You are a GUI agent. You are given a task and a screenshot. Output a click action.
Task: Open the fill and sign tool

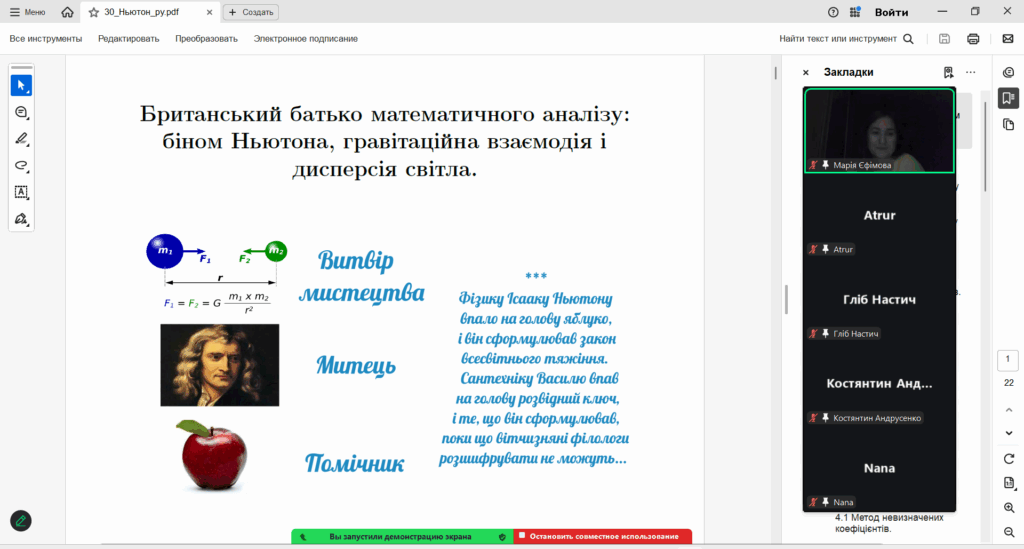point(21,218)
